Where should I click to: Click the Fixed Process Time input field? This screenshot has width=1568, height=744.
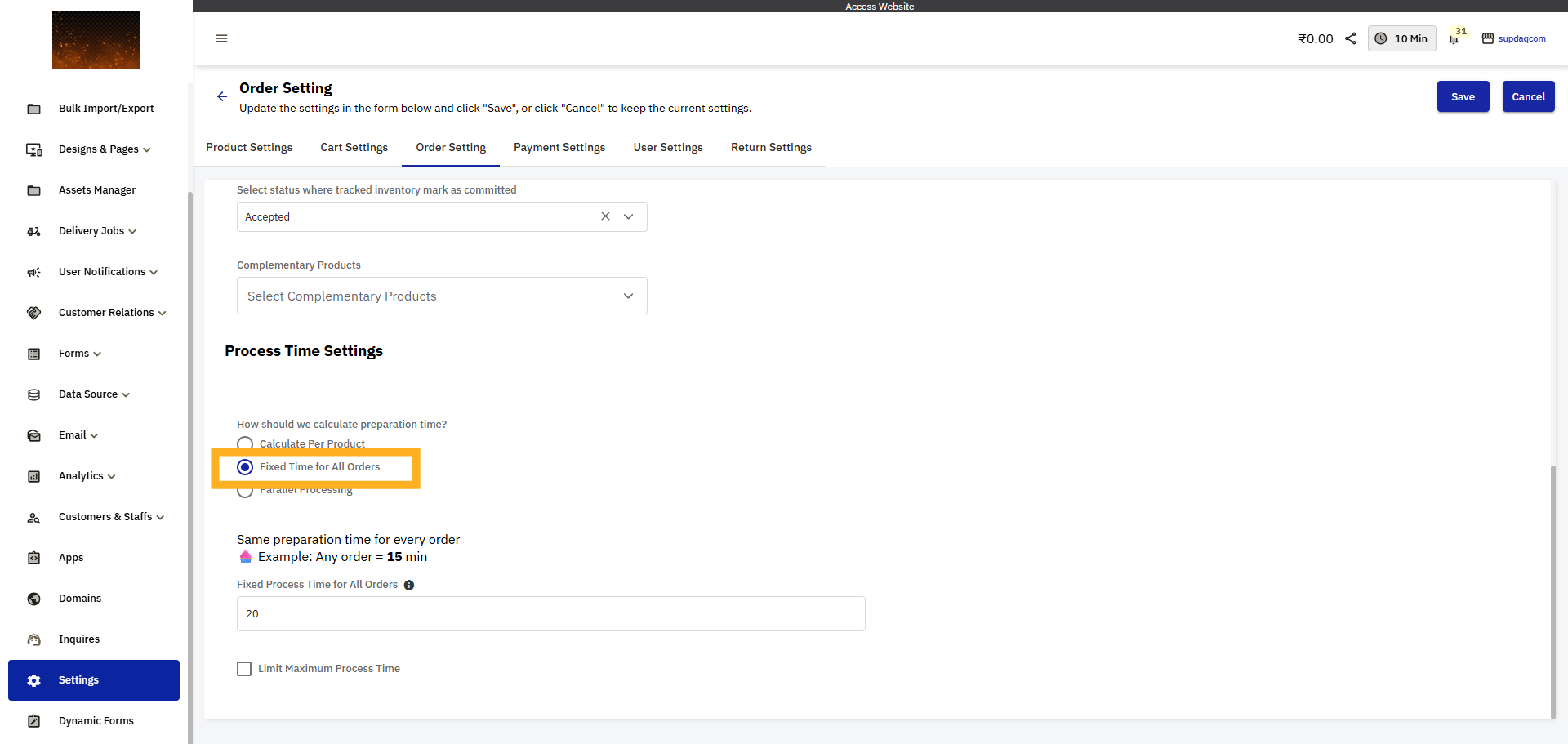550,613
